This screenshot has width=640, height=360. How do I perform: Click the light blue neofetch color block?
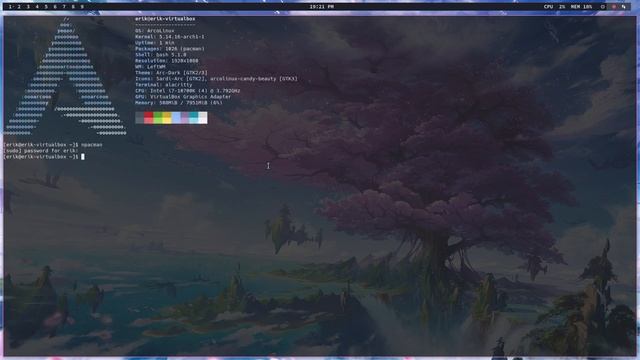(176, 118)
